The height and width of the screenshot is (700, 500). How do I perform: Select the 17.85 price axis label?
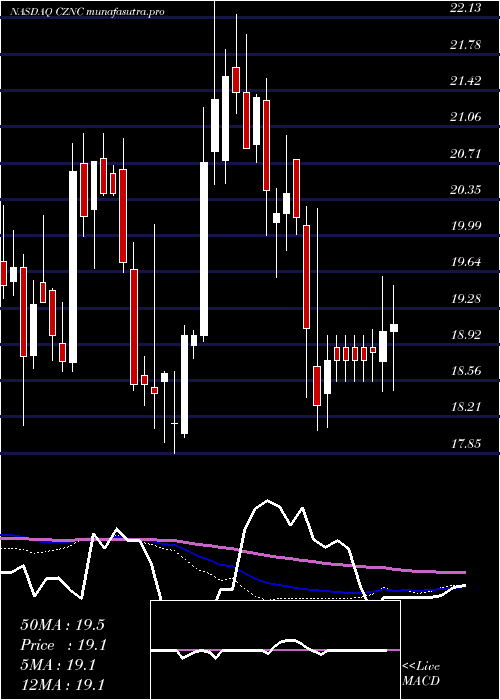point(466,444)
